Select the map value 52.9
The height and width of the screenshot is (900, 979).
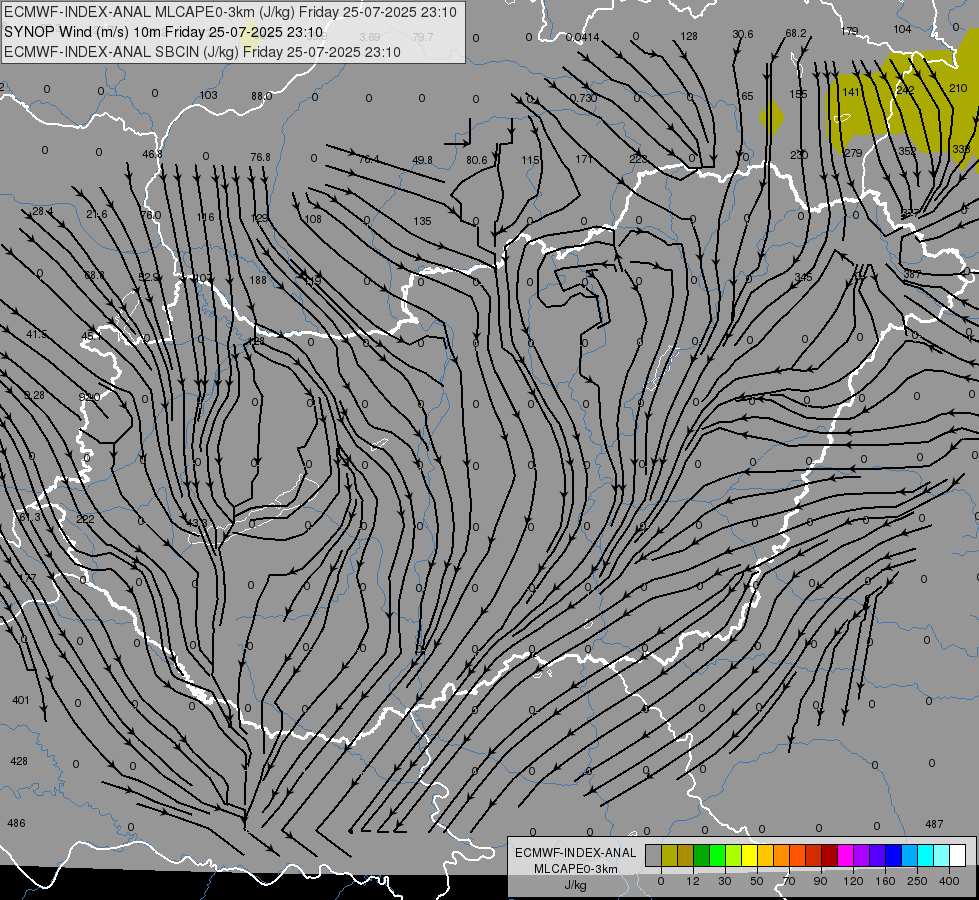tap(149, 277)
